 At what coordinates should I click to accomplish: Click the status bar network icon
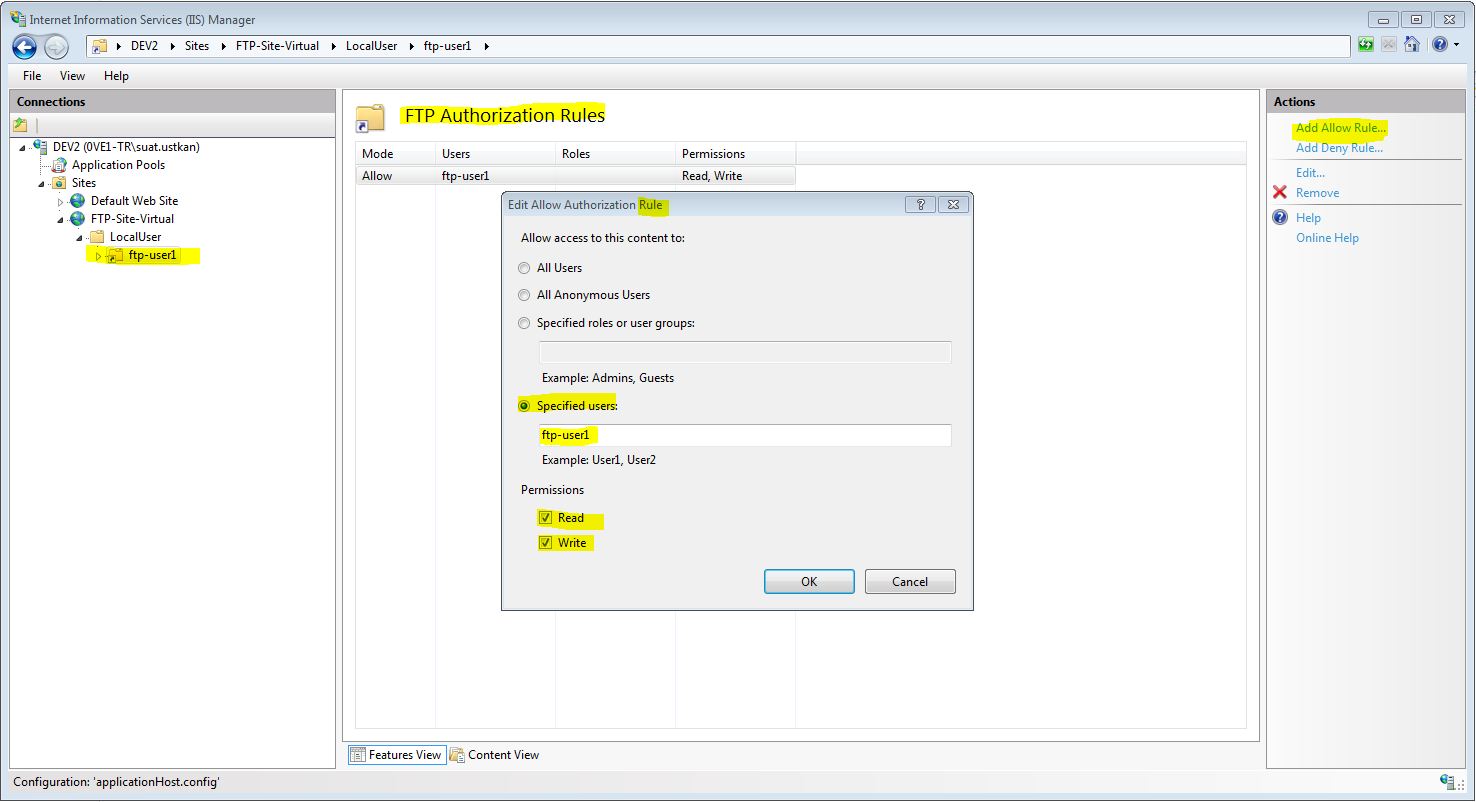[x=1447, y=782]
